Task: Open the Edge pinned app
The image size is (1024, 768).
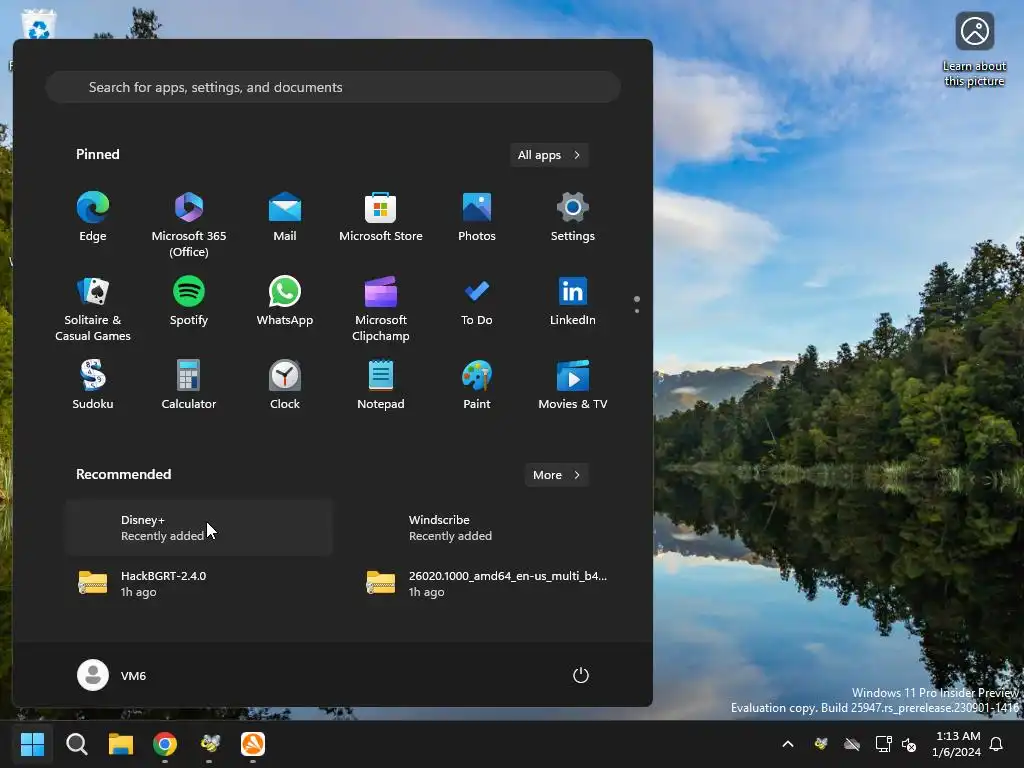Action: tap(93, 217)
